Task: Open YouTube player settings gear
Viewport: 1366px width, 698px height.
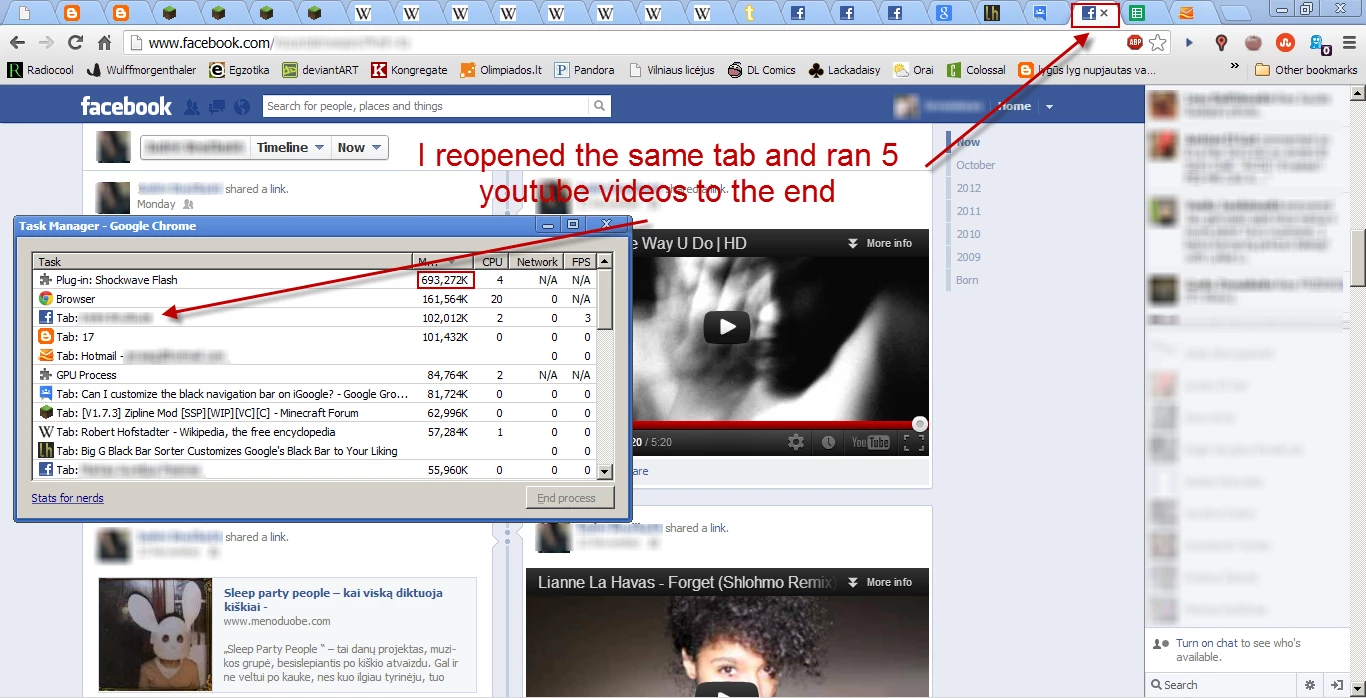Action: pyautogui.click(x=796, y=442)
